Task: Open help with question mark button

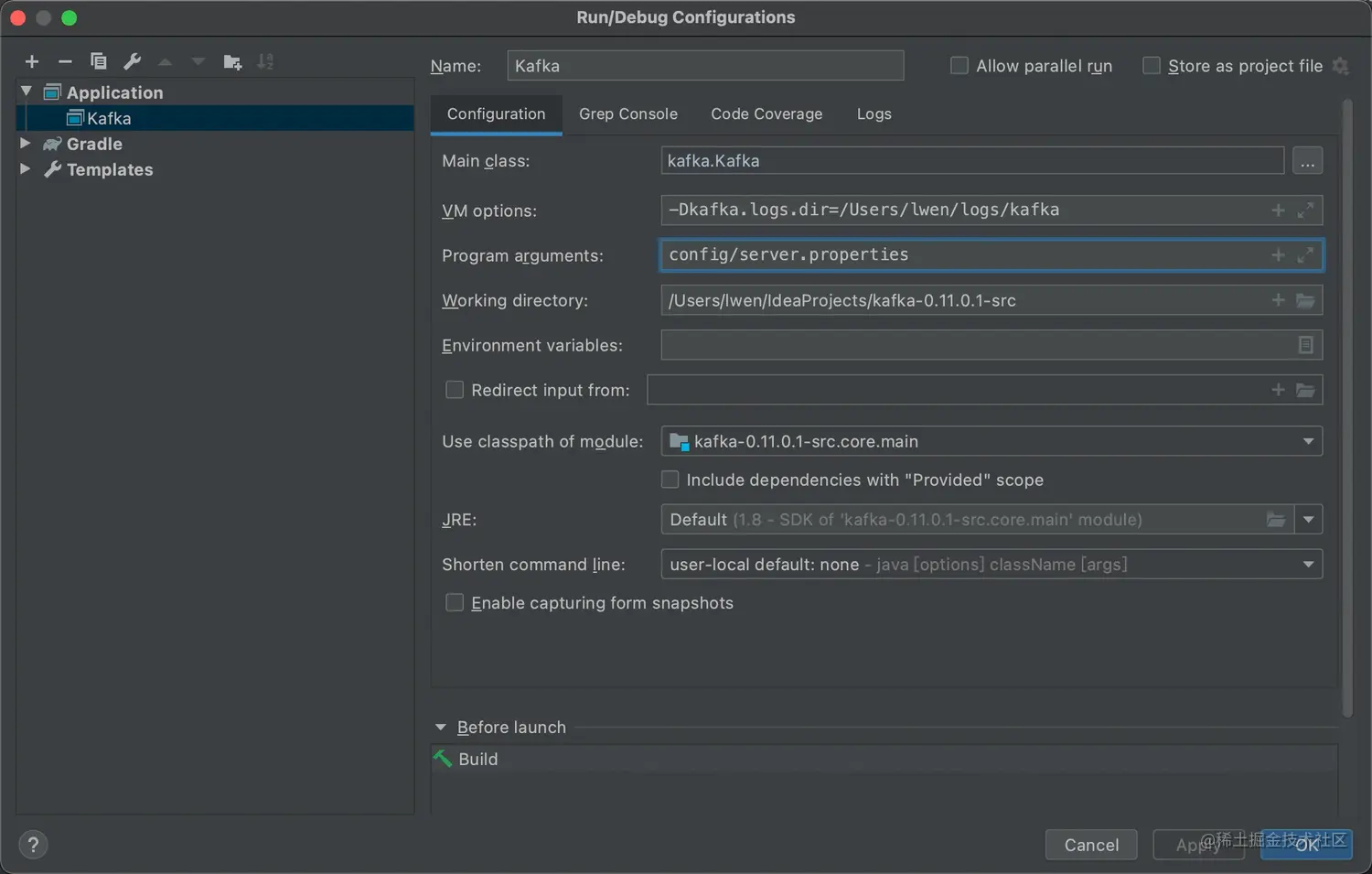Action: pyautogui.click(x=33, y=845)
